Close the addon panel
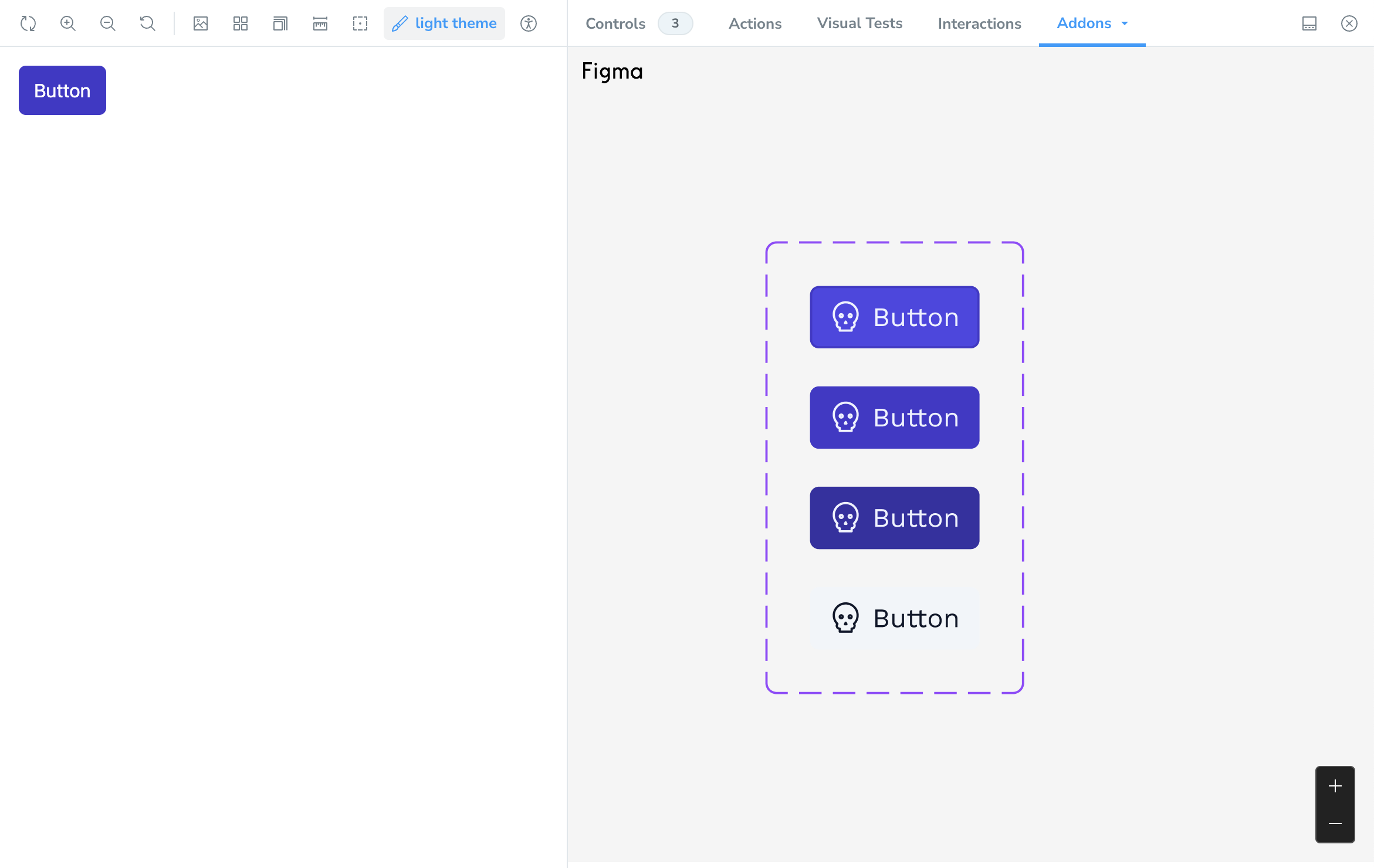The height and width of the screenshot is (868, 1374). [1349, 23]
